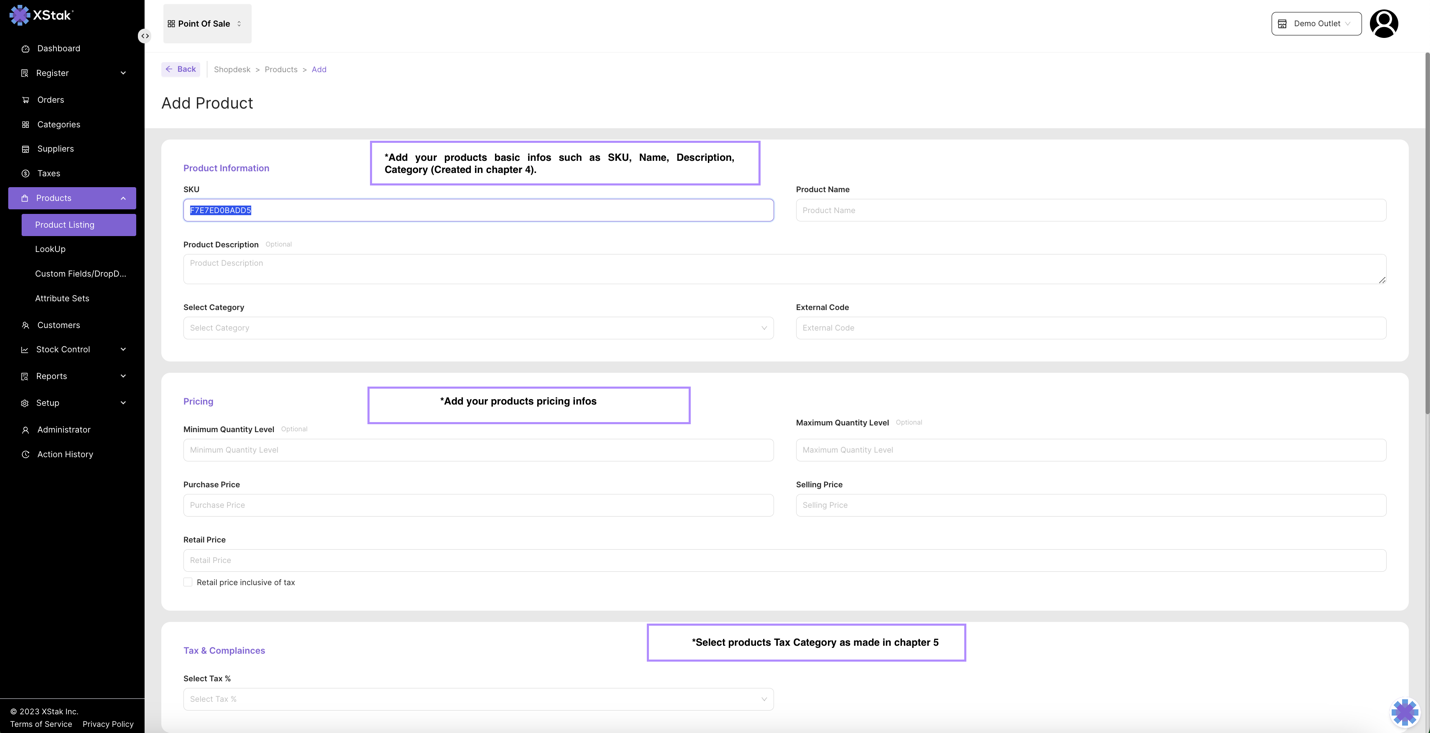The height and width of the screenshot is (733, 1430).
Task: Open the Select Category dropdown
Action: 478,328
